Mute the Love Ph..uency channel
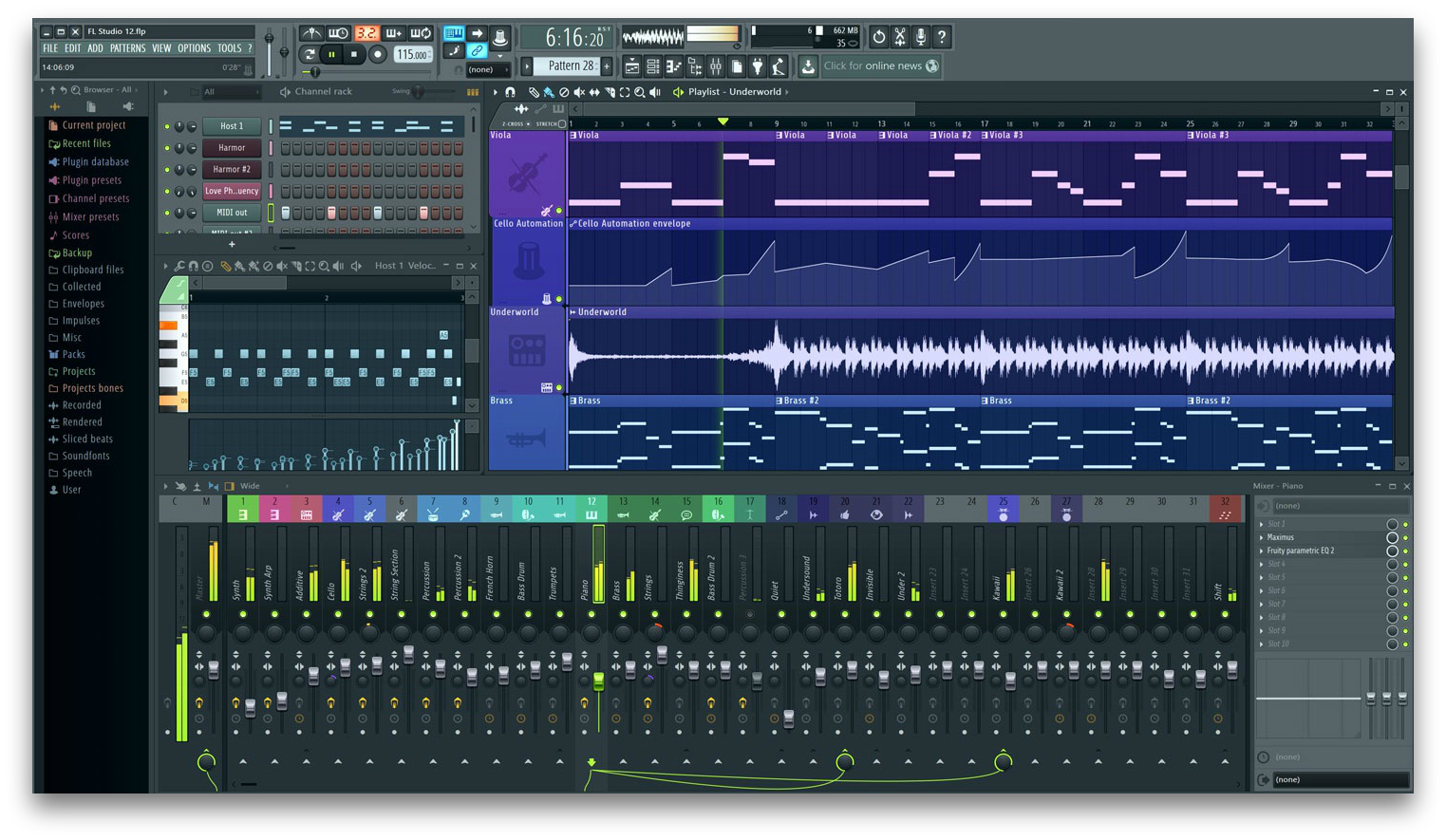This screenshot has height=840, width=1446. (x=167, y=191)
